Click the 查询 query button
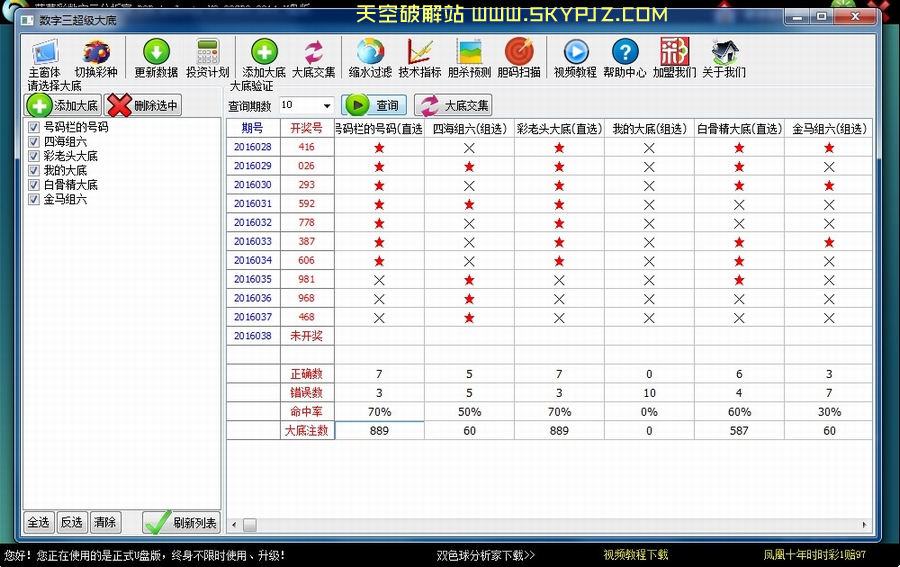The image size is (900, 567). point(374,105)
